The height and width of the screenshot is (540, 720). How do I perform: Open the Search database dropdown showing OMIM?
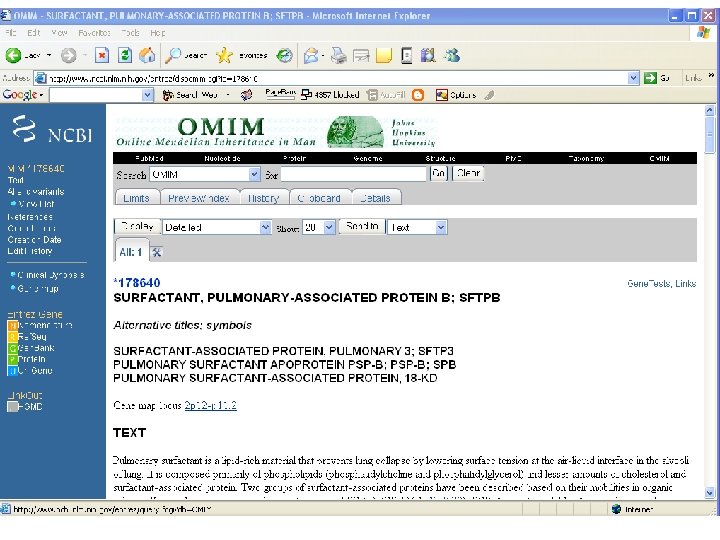[254, 174]
